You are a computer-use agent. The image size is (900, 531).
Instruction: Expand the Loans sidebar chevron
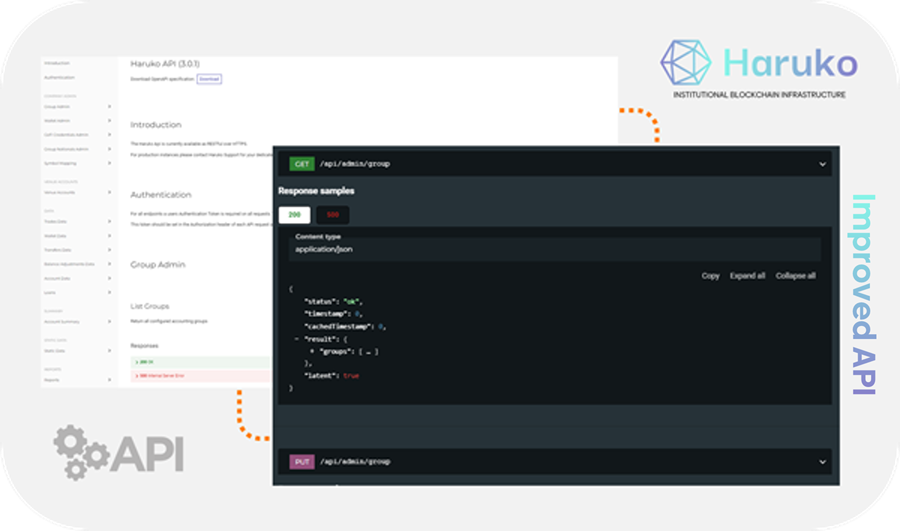click(x=109, y=292)
